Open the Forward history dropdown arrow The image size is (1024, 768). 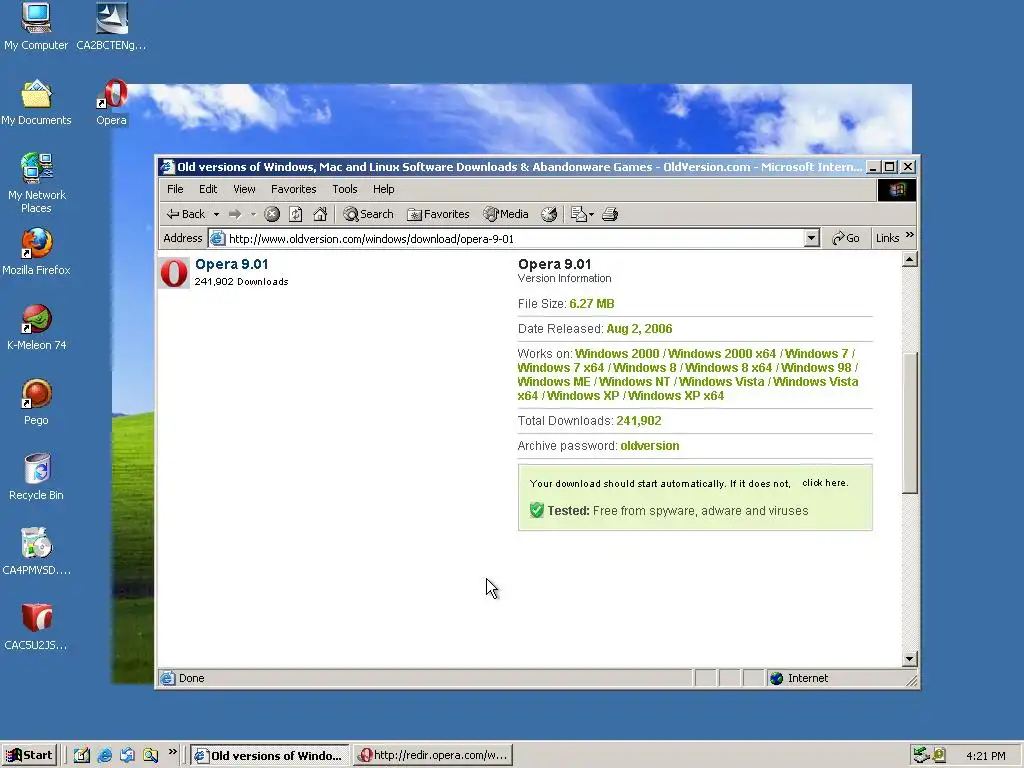(x=253, y=214)
